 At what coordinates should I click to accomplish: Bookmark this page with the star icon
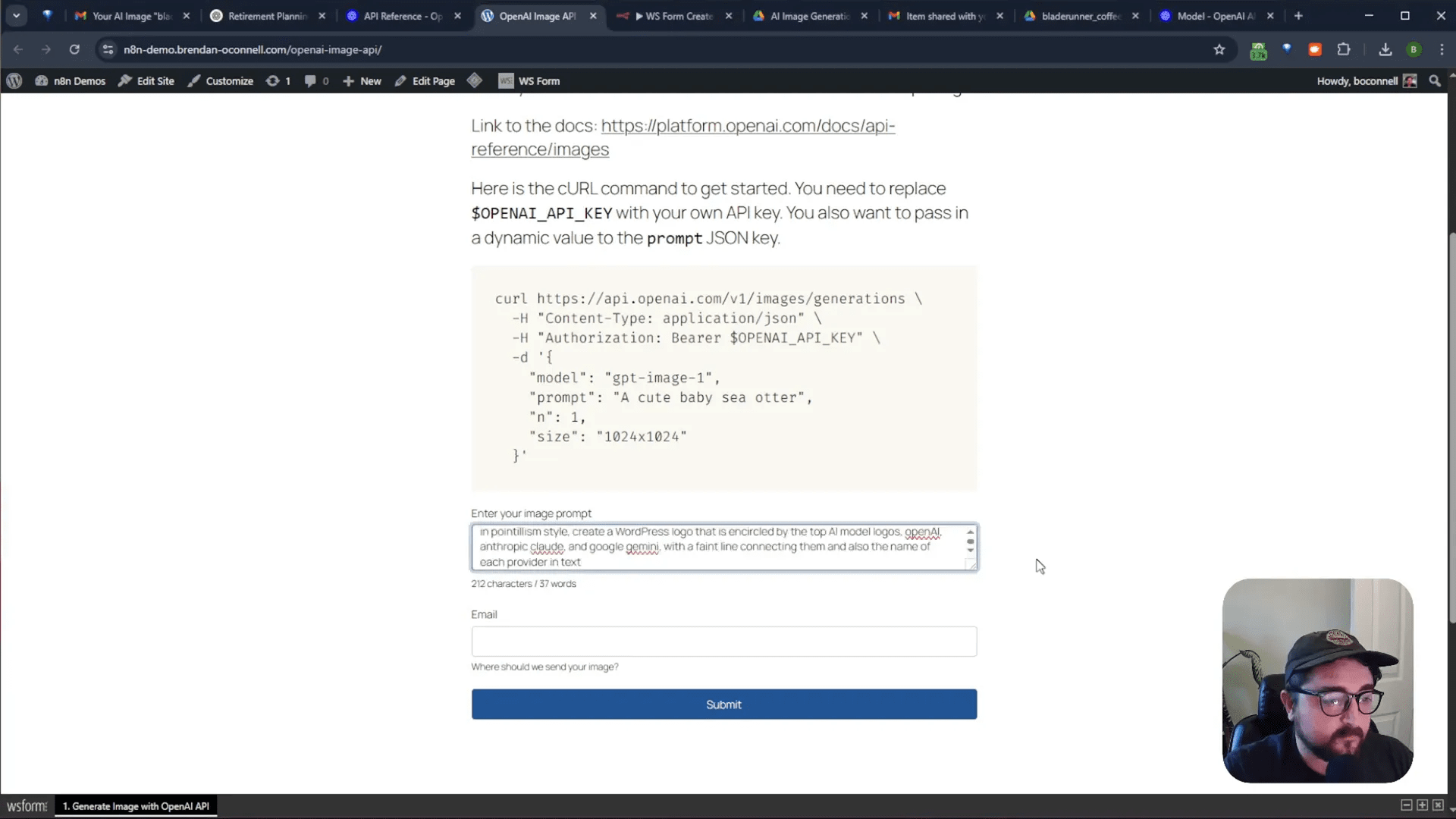(1219, 49)
